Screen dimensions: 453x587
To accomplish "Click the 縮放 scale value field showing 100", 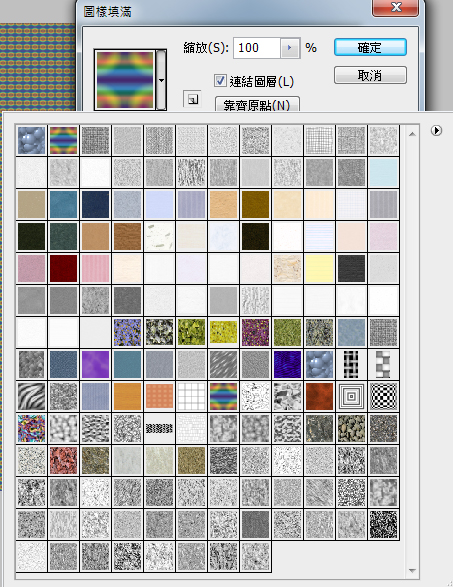I will (256, 48).
